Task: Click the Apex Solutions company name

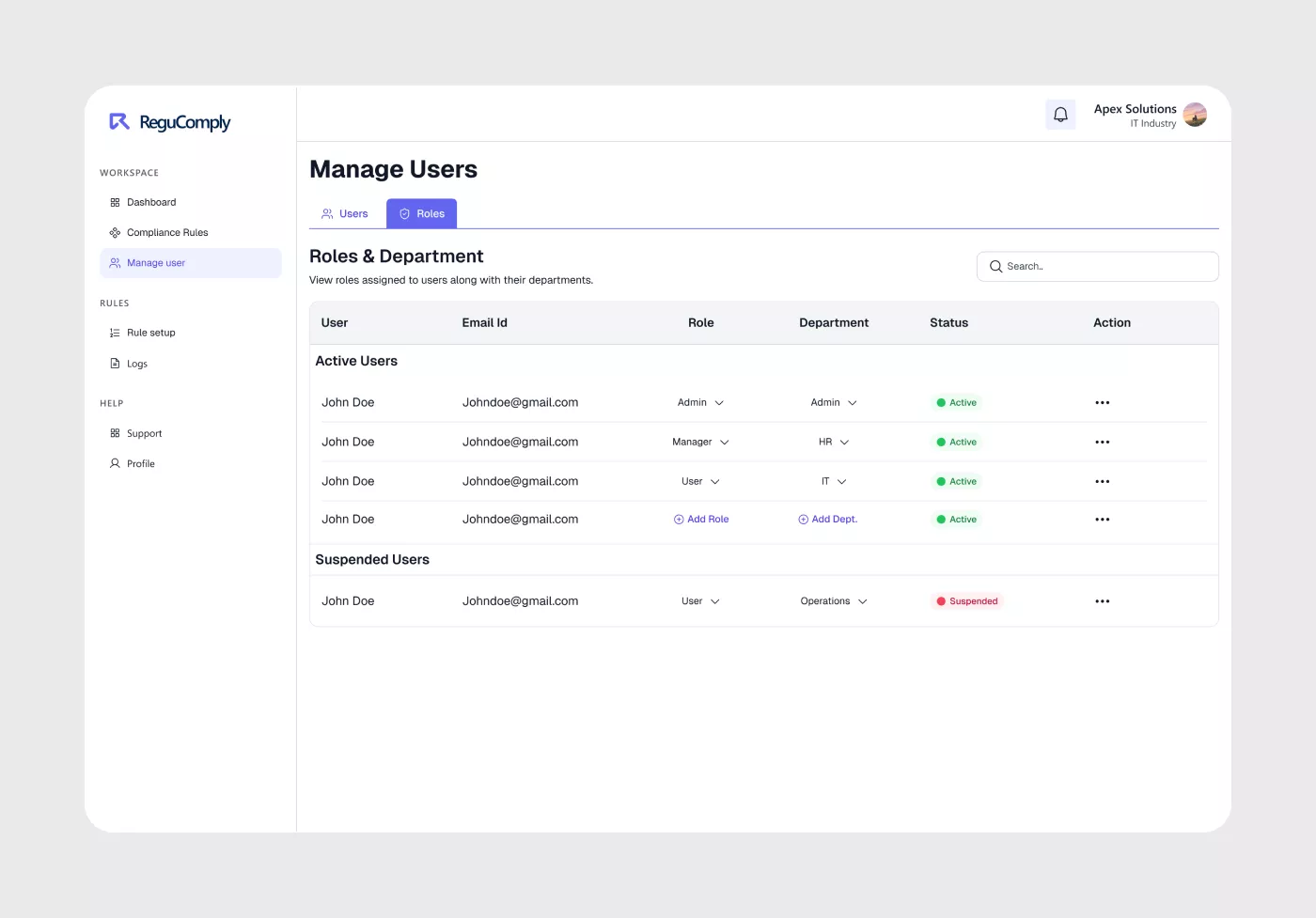Action: coord(1136,109)
